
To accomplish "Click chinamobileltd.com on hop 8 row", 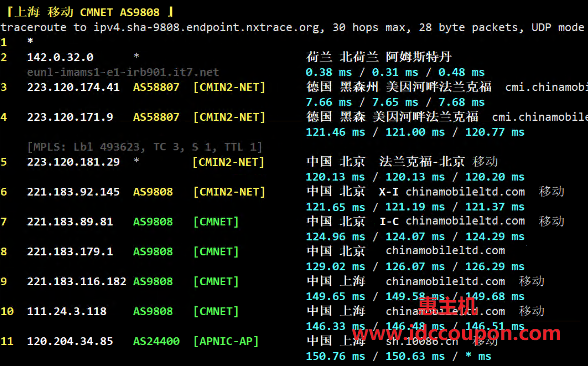I will click(x=445, y=250).
